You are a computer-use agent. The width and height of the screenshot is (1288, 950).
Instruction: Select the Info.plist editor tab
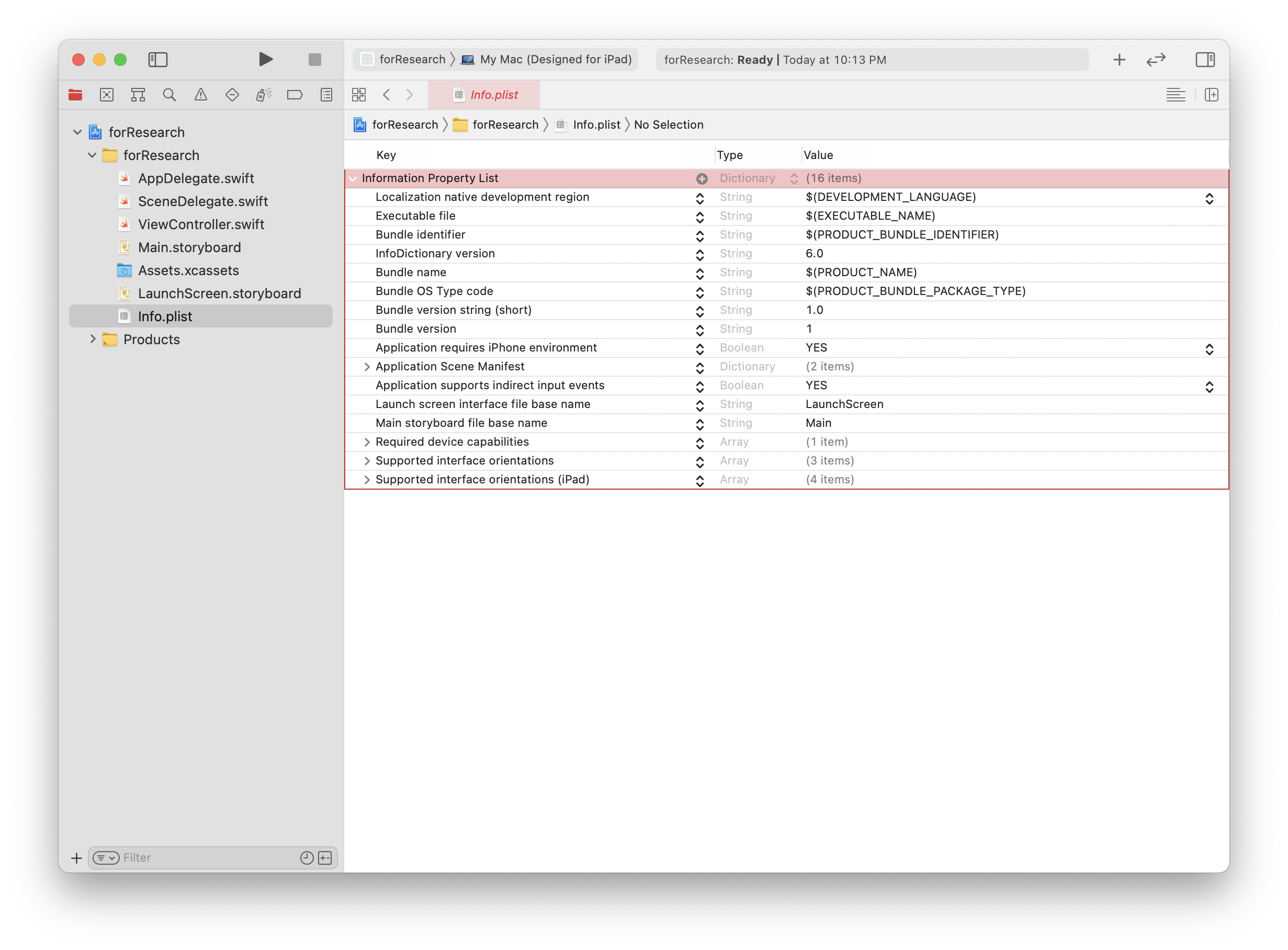(x=484, y=95)
